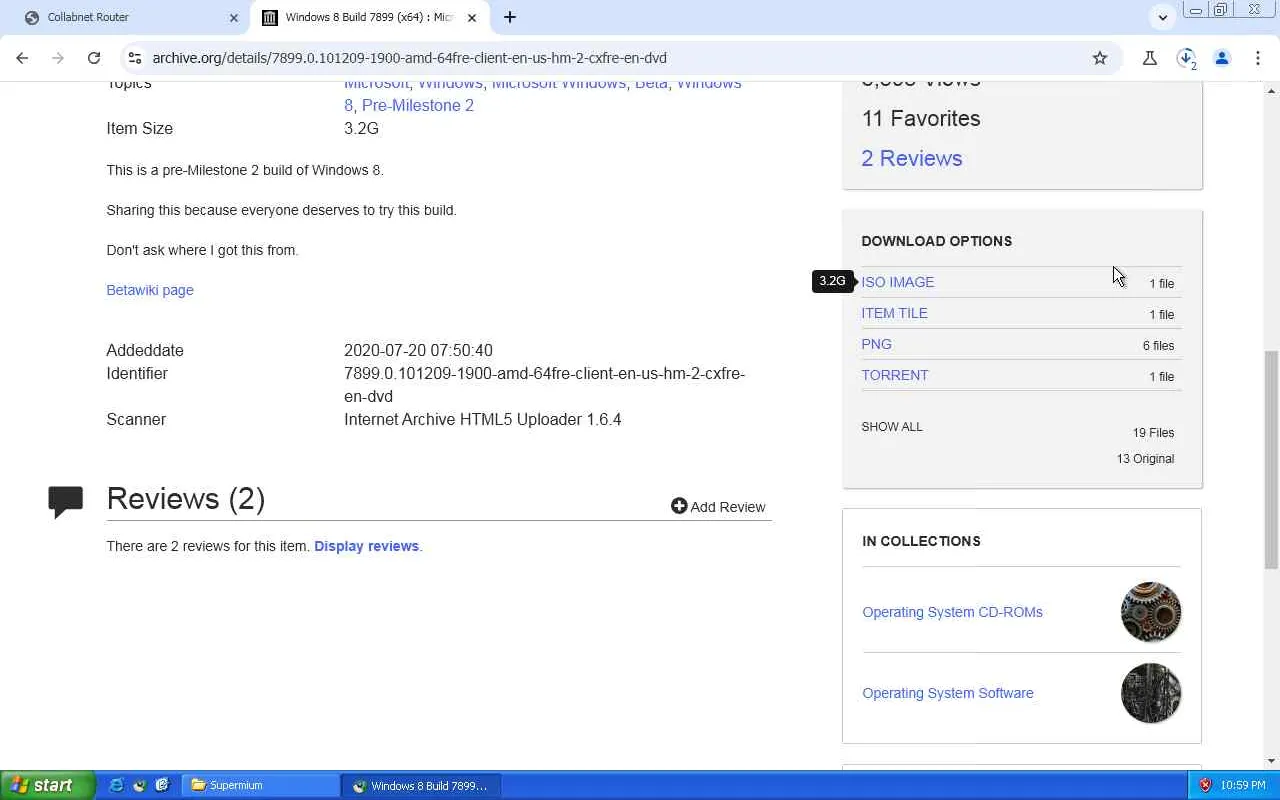1280x800 pixels.
Task: Click the third Quick Launch icon
Action: 162,785
